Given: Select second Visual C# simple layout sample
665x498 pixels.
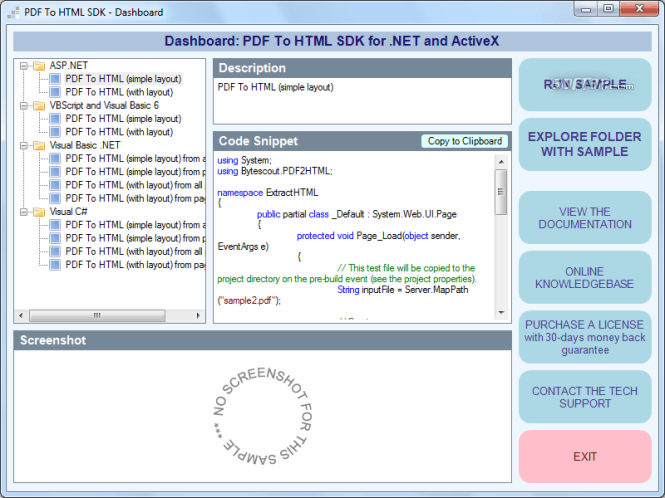Looking at the screenshot, I should [x=135, y=238].
